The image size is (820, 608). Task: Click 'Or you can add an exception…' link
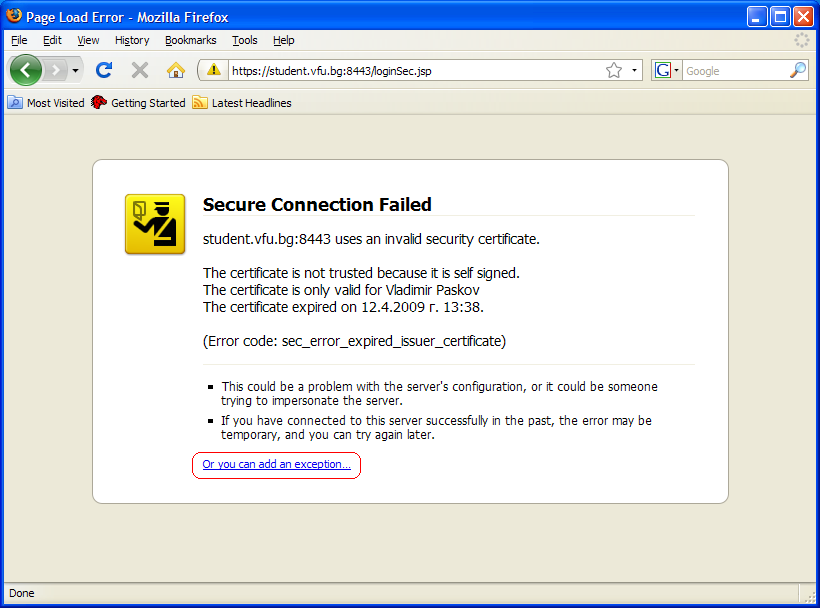click(x=277, y=464)
